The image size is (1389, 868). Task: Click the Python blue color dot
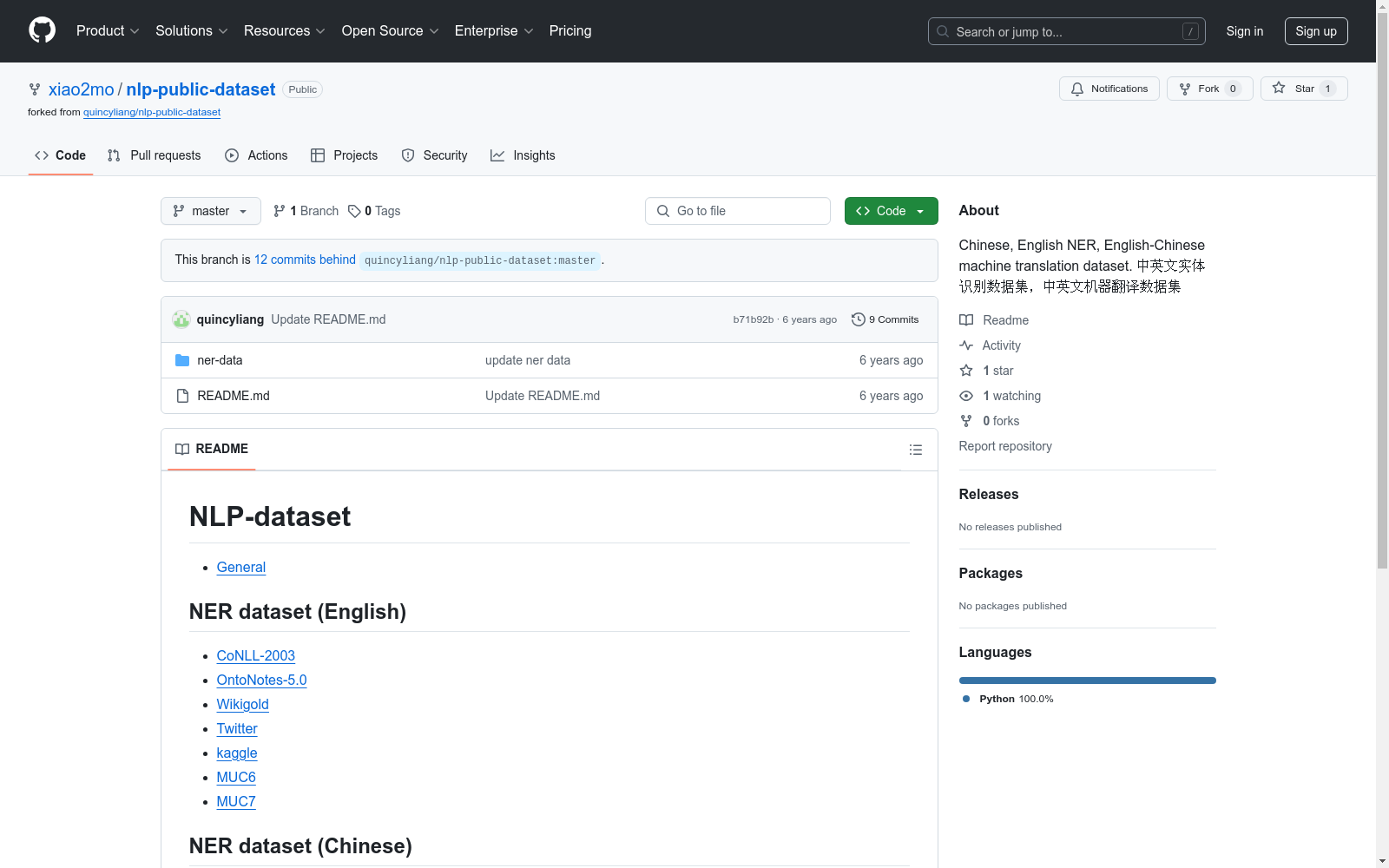966,699
